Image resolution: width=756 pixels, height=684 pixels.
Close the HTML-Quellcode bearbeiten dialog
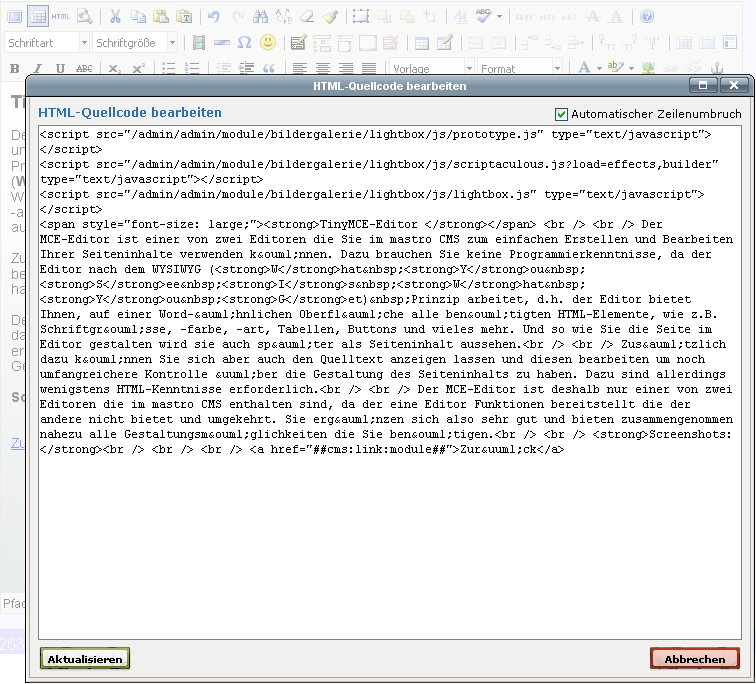[x=734, y=85]
